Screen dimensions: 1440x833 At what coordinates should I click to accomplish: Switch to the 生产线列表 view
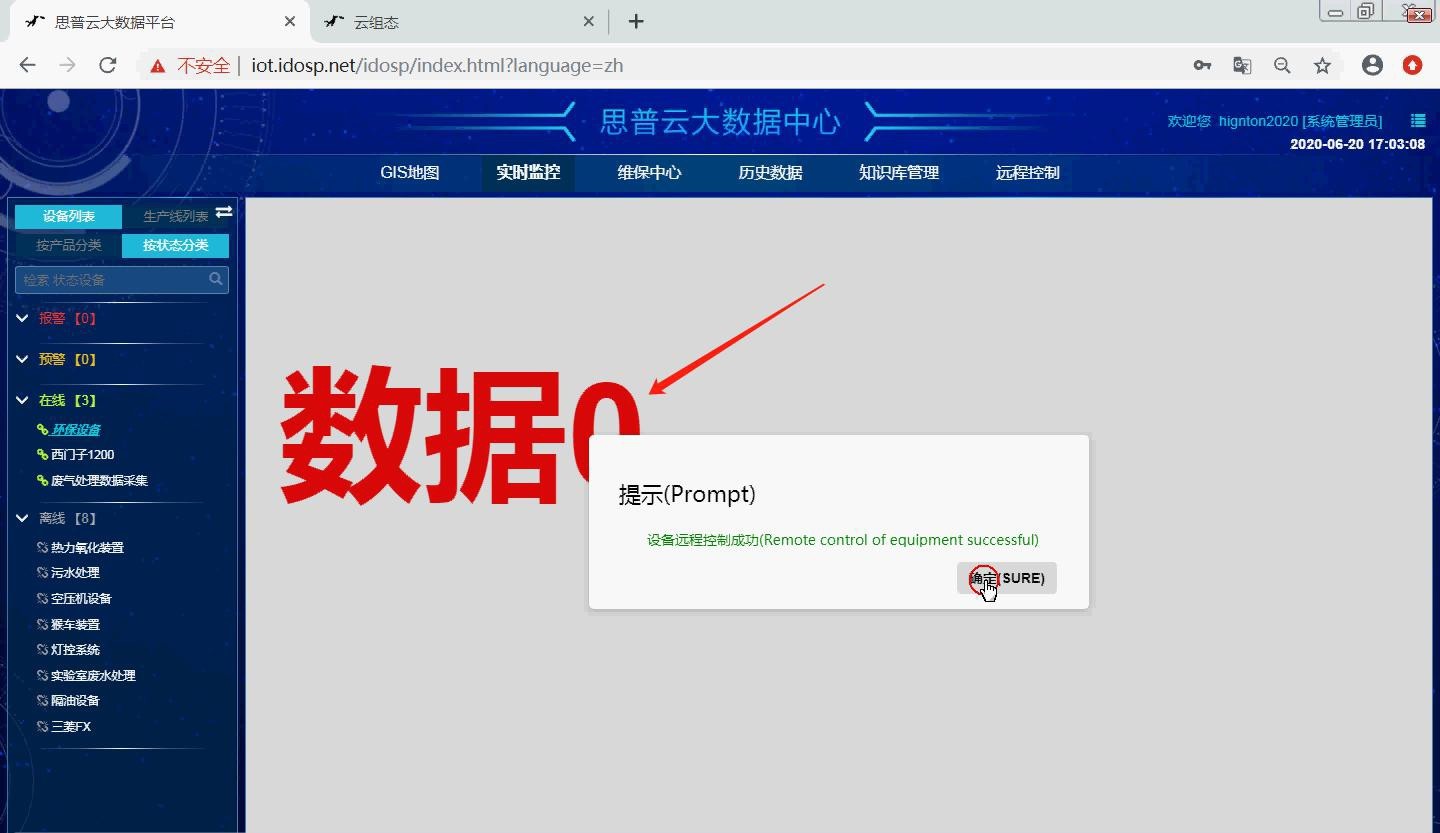[x=175, y=215]
